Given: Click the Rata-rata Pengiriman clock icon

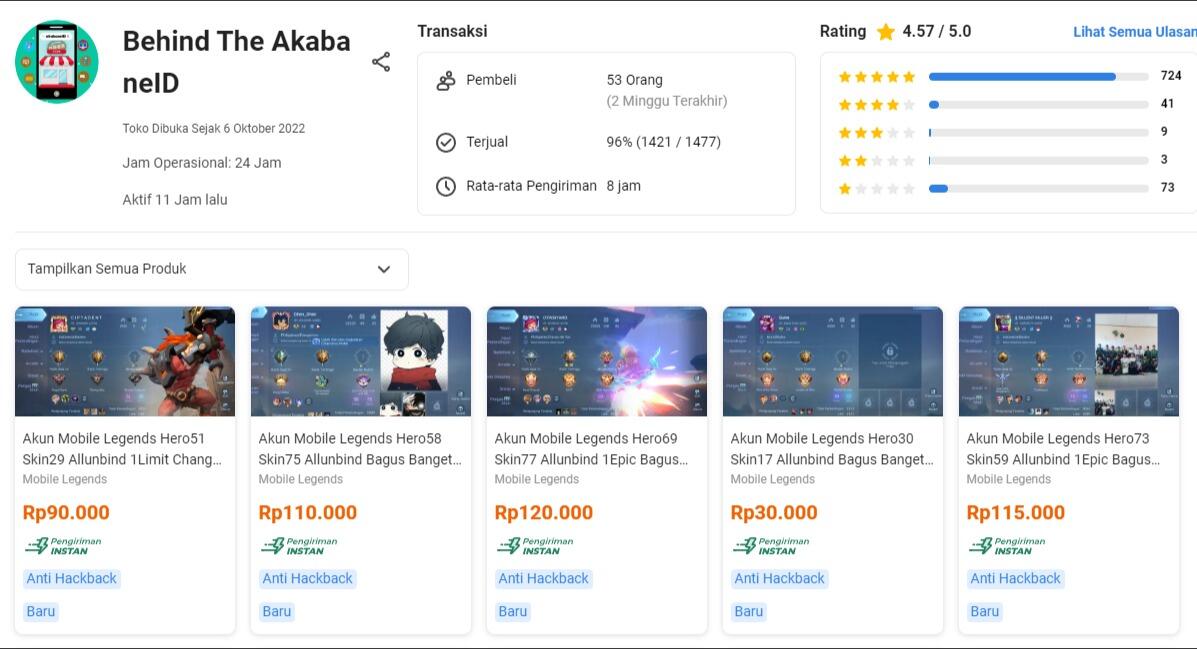Looking at the screenshot, I should (x=446, y=186).
